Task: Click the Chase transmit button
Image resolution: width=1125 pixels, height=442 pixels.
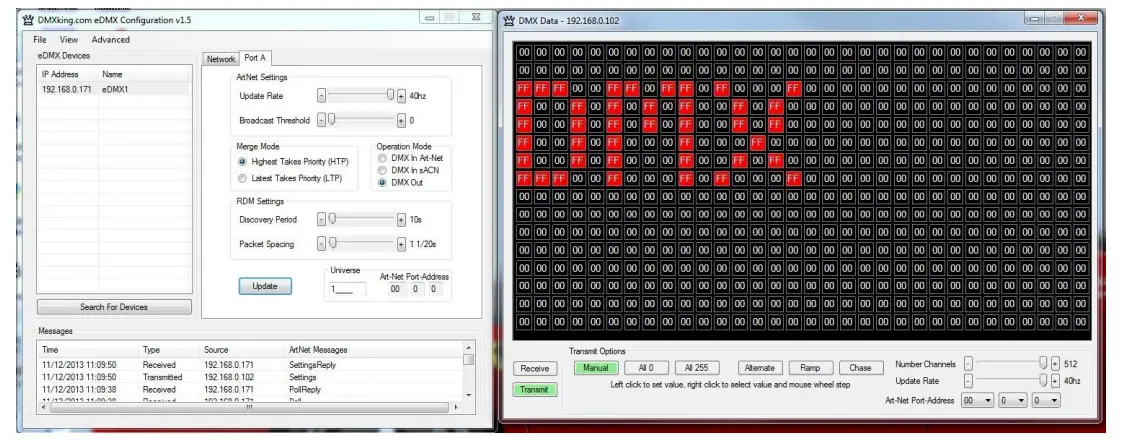Action: [x=860, y=367]
